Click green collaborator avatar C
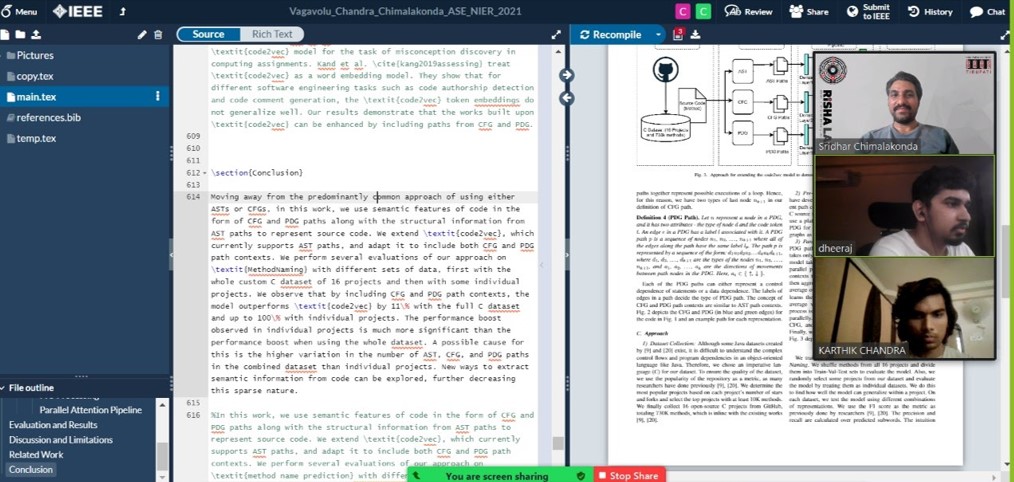 pos(703,11)
